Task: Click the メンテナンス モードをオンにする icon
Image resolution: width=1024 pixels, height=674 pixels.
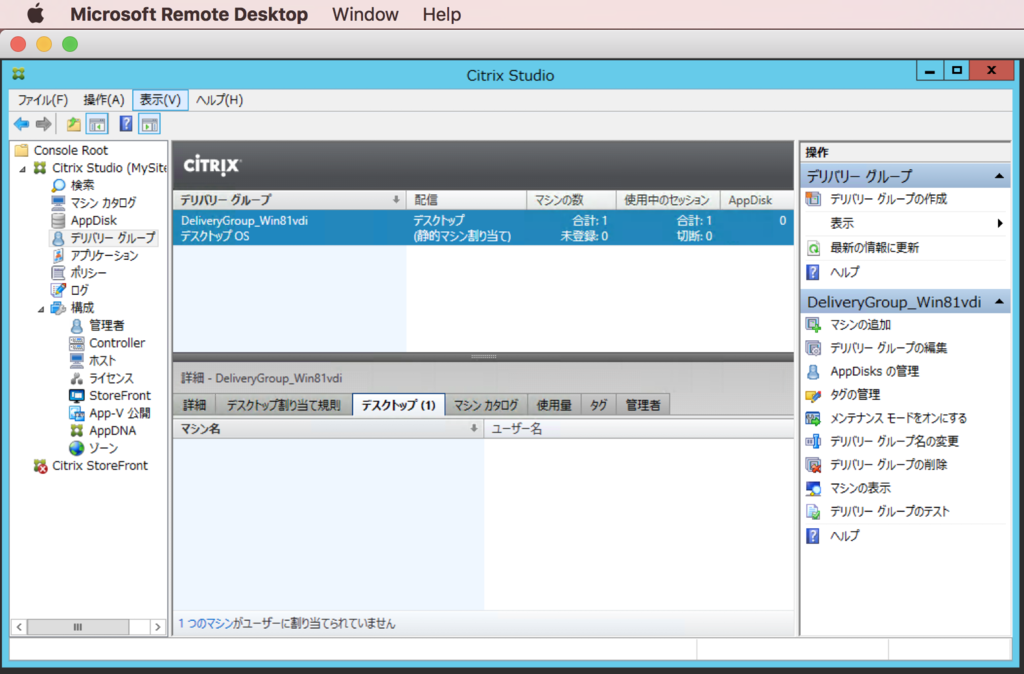Action: [813, 418]
